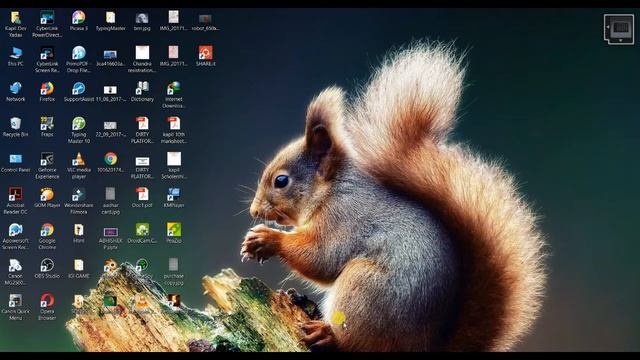This screenshot has width=640, height=360.
Task: Select the Doc1.pdf file
Action: (142, 198)
